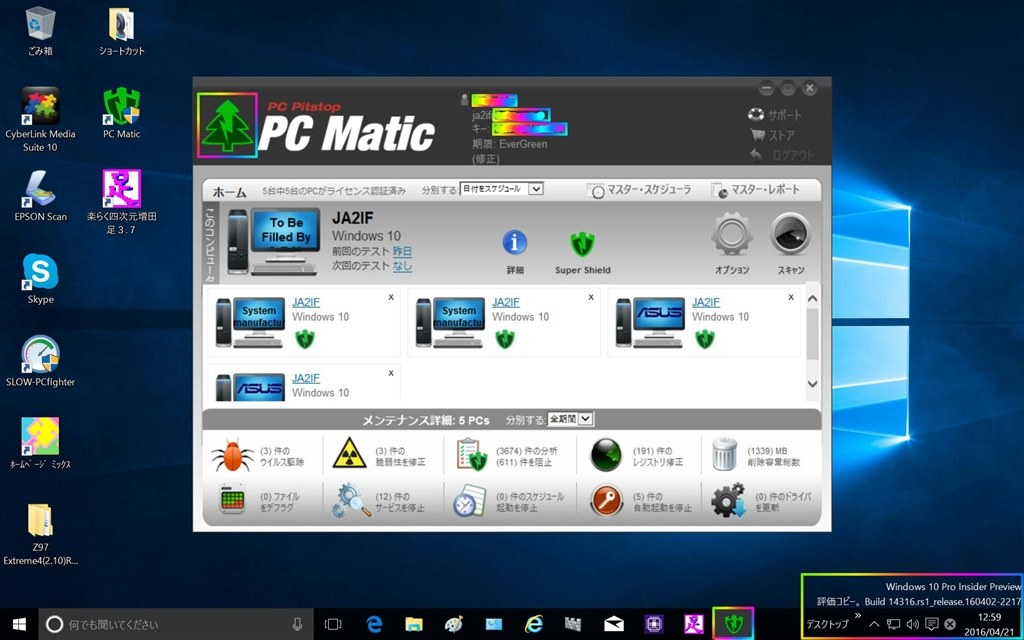
Task: Open the なし next test link
Action: pyautogui.click(x=402, y=266)
